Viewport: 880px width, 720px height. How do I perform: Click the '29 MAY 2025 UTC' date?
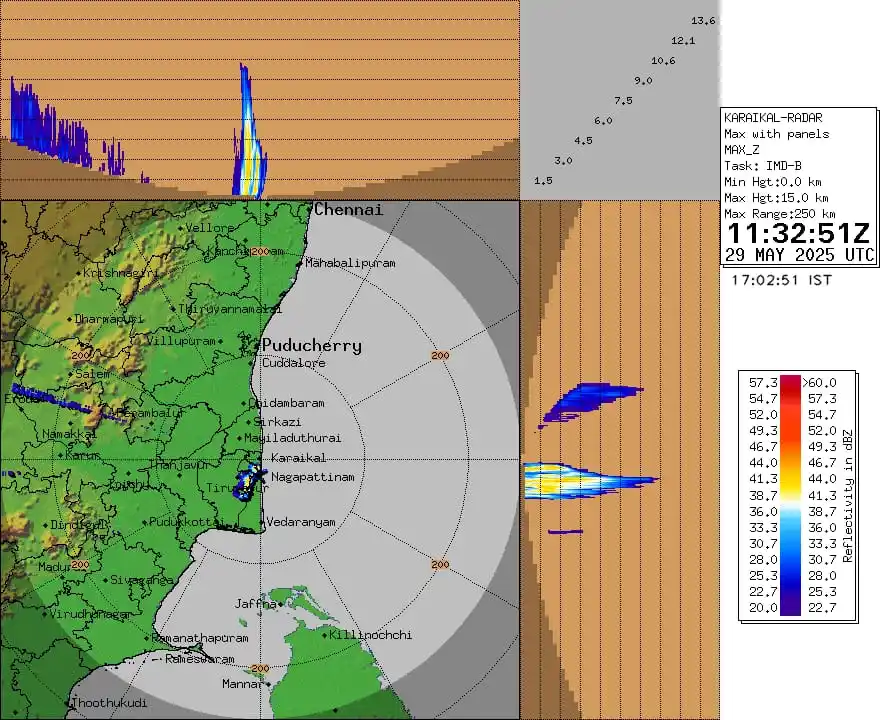(x=800, y=255)
